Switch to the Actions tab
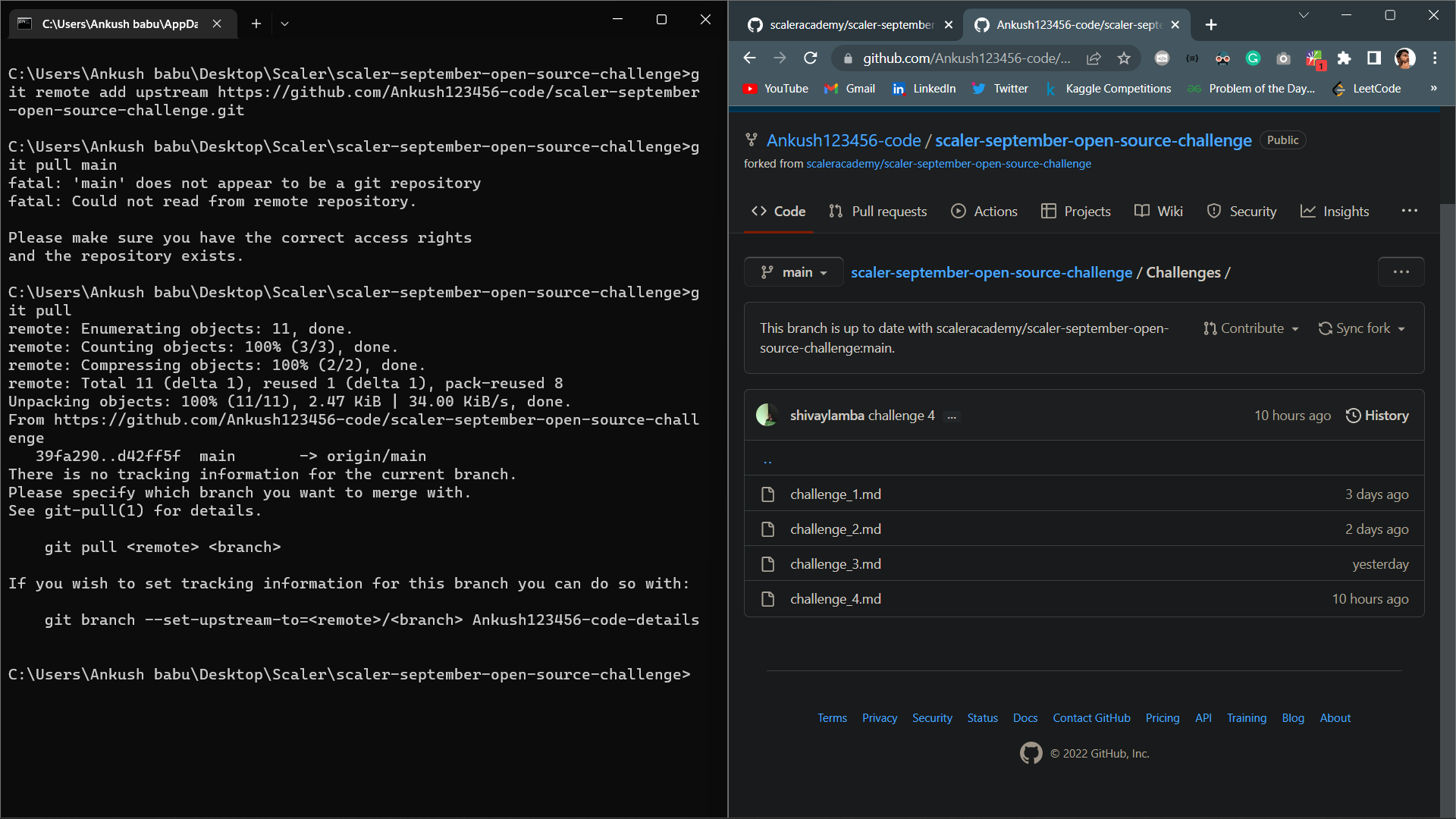The height and width of the screenshot is (819, 1456). click(x=984, y=211)
